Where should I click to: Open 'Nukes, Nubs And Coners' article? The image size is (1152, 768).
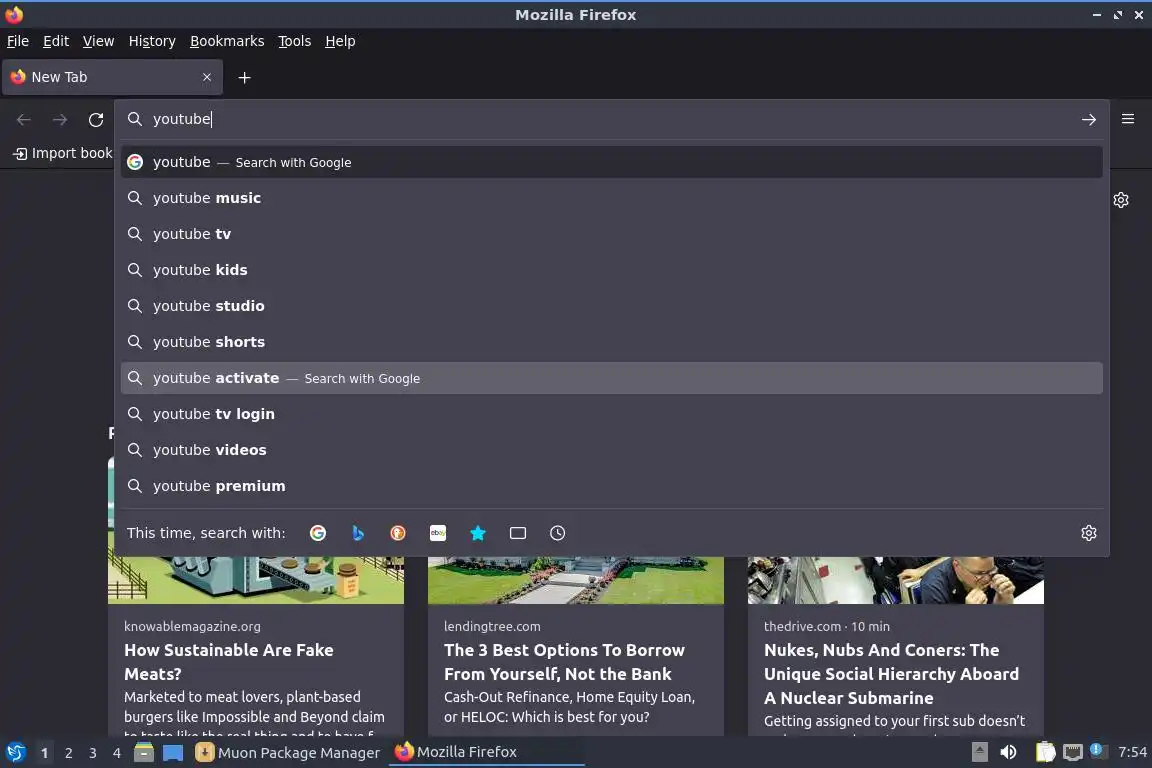tap(891, 674)
